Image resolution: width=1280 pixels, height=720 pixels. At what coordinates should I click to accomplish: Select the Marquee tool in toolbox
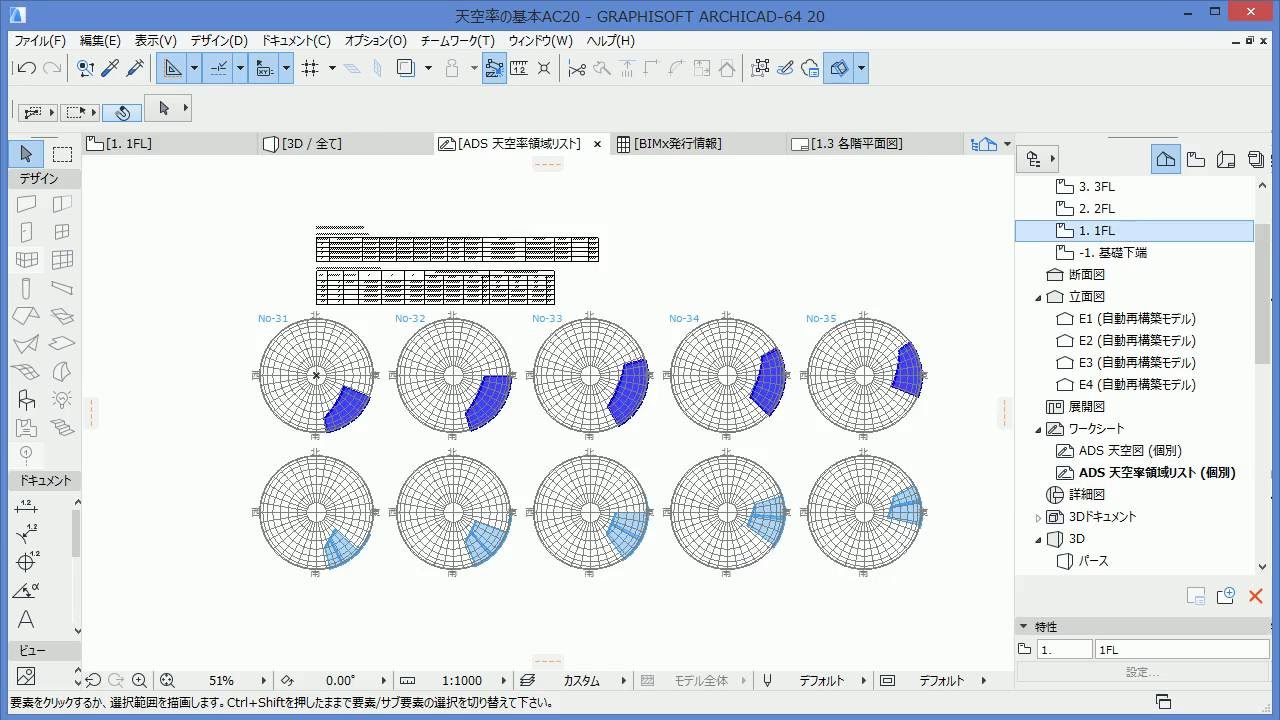pyautogui.click(x=62, y=154)
